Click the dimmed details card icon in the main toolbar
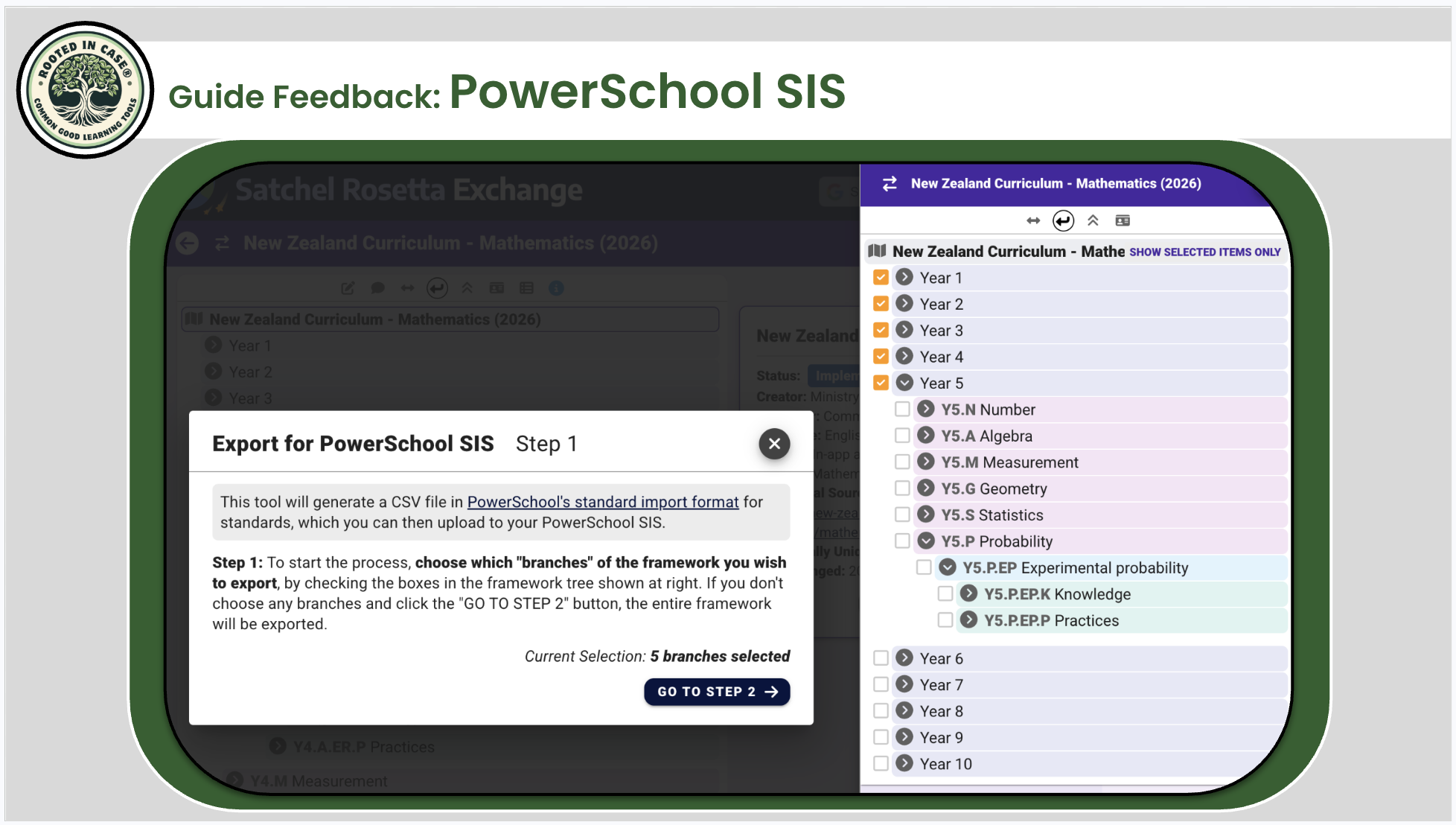This screenshot has height=825, width=1456. click(496, 288)
